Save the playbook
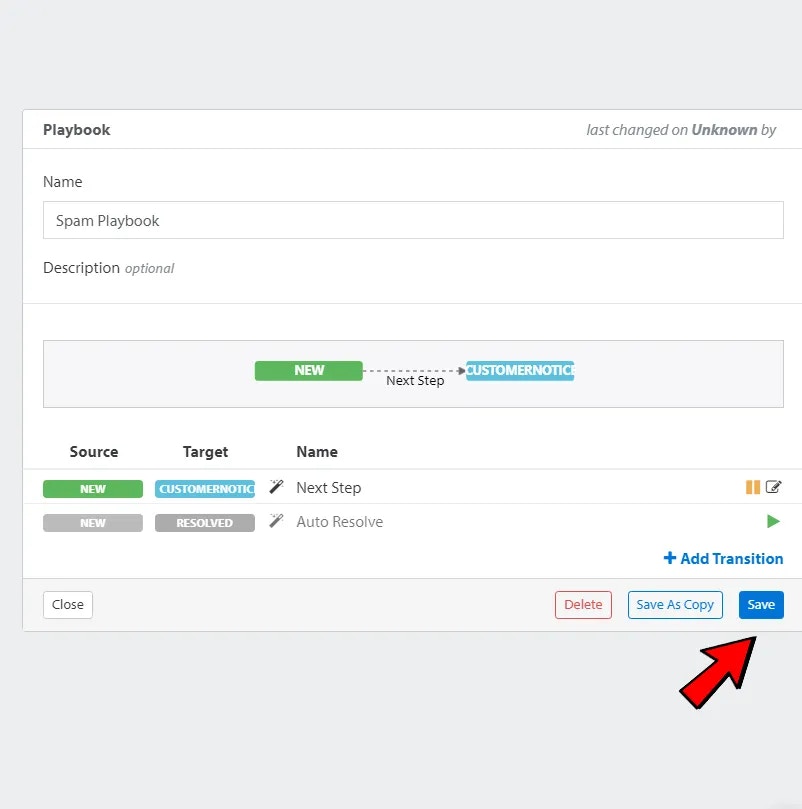The image size is (802, 809). click(x=761, y=605)
